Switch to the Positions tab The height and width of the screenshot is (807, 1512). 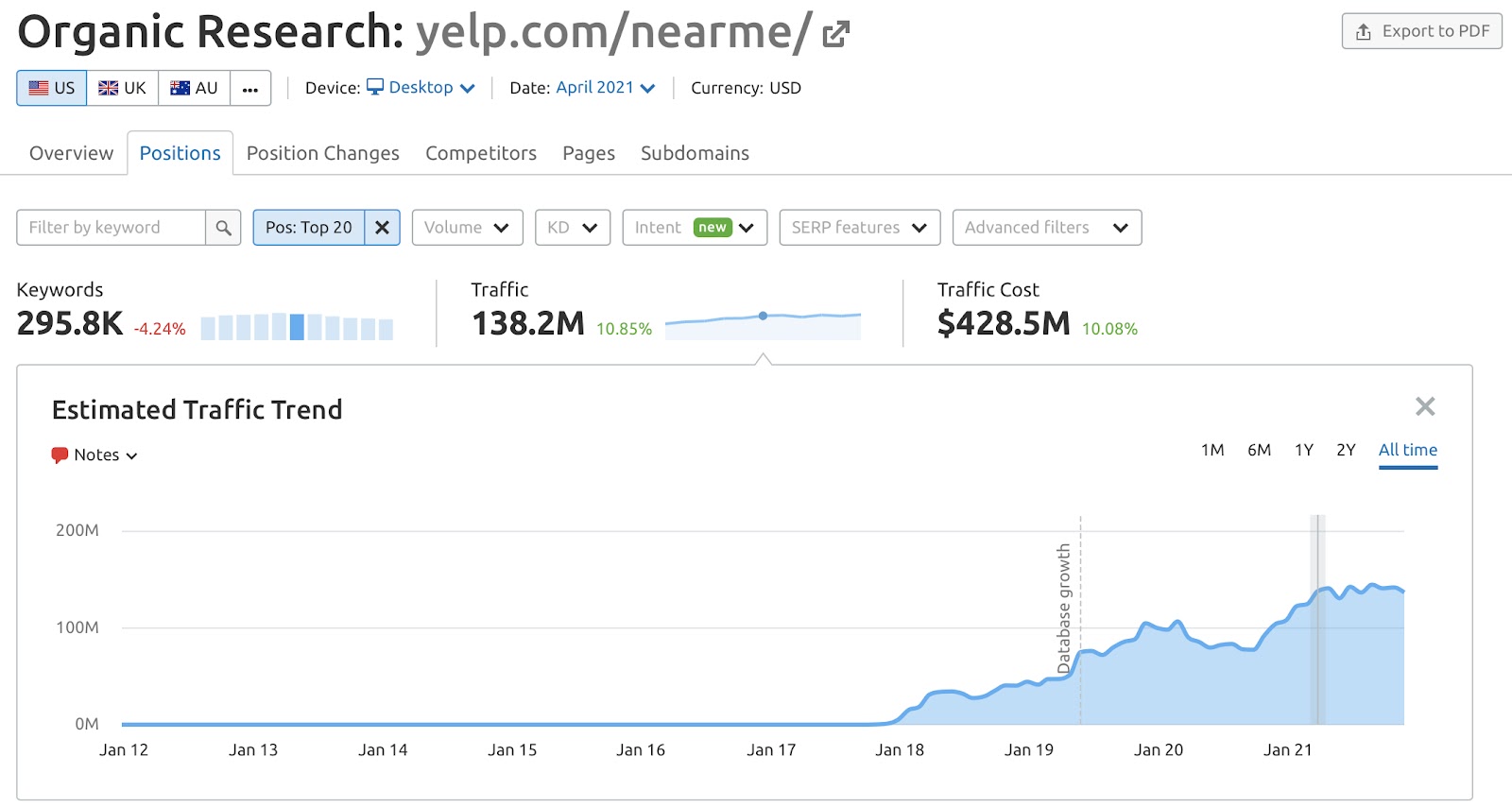[x=180, y=153]
